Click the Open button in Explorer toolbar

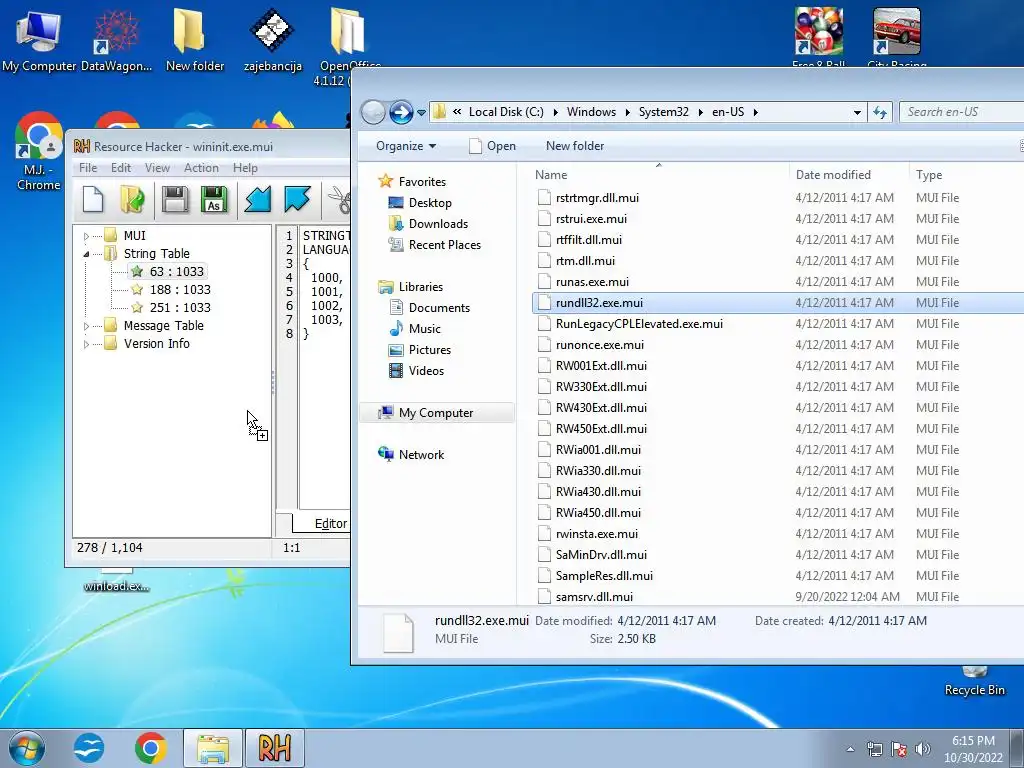coord(492,146)
